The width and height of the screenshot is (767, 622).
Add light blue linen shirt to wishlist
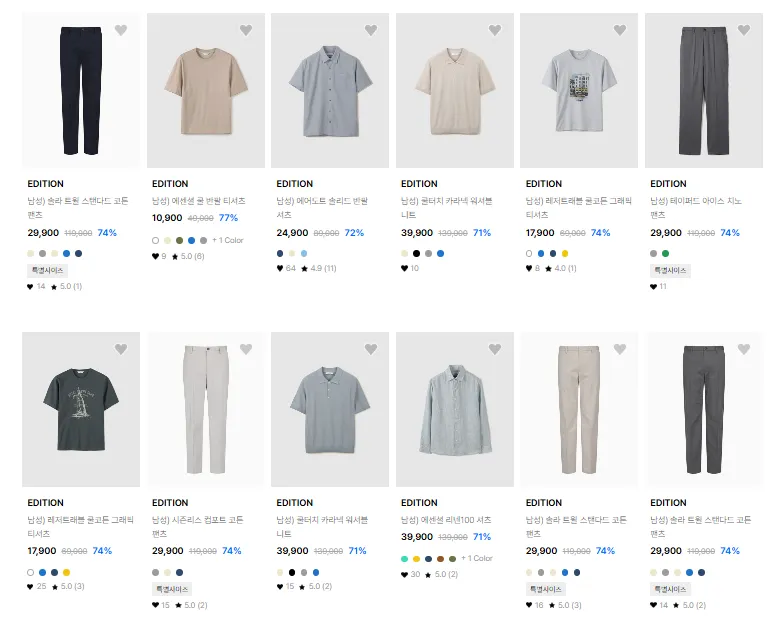coord(495,349)
